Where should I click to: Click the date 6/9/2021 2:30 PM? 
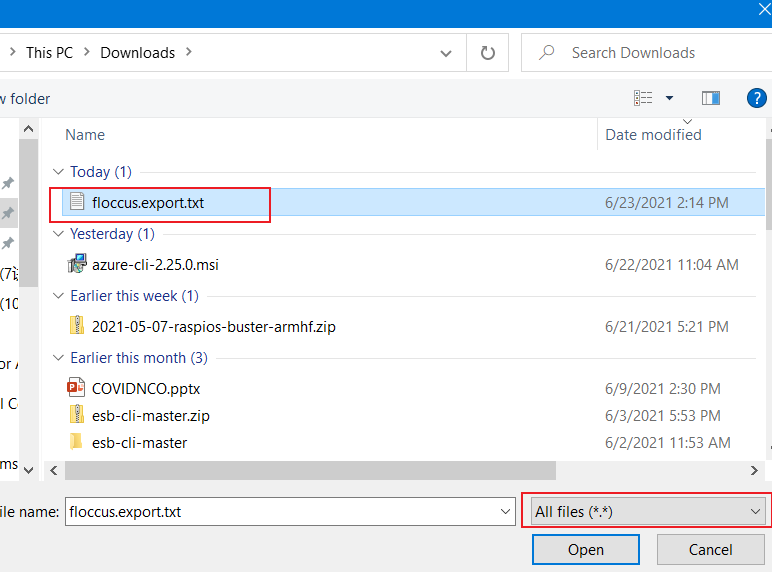pyautogui.click(x=663, y=389)
